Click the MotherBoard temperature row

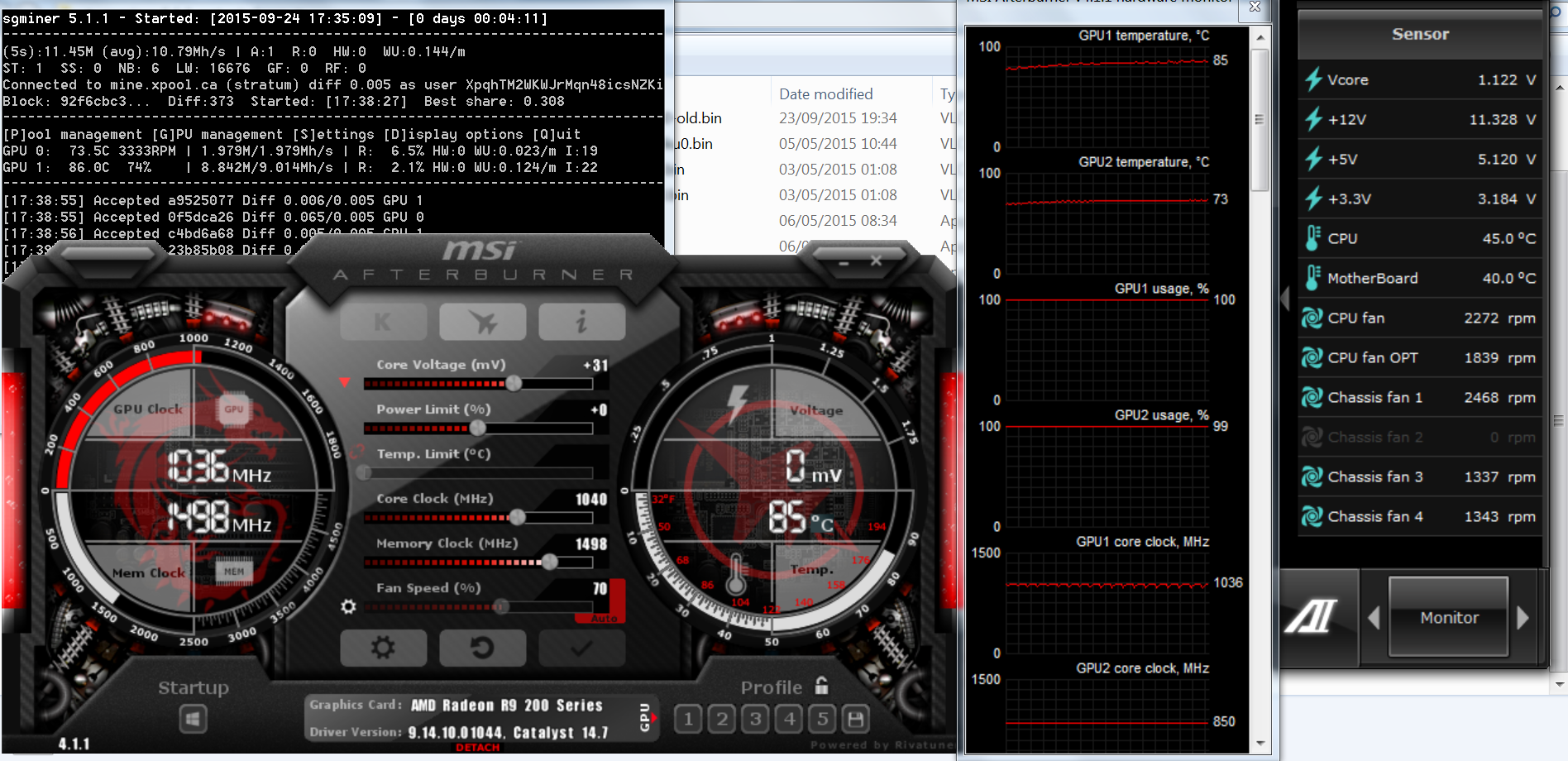1420,278
